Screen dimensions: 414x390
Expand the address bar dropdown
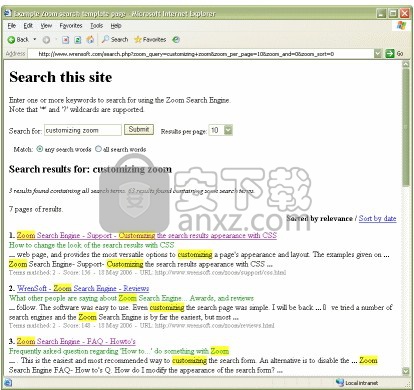pyautogui.click(x=377, y=53)
